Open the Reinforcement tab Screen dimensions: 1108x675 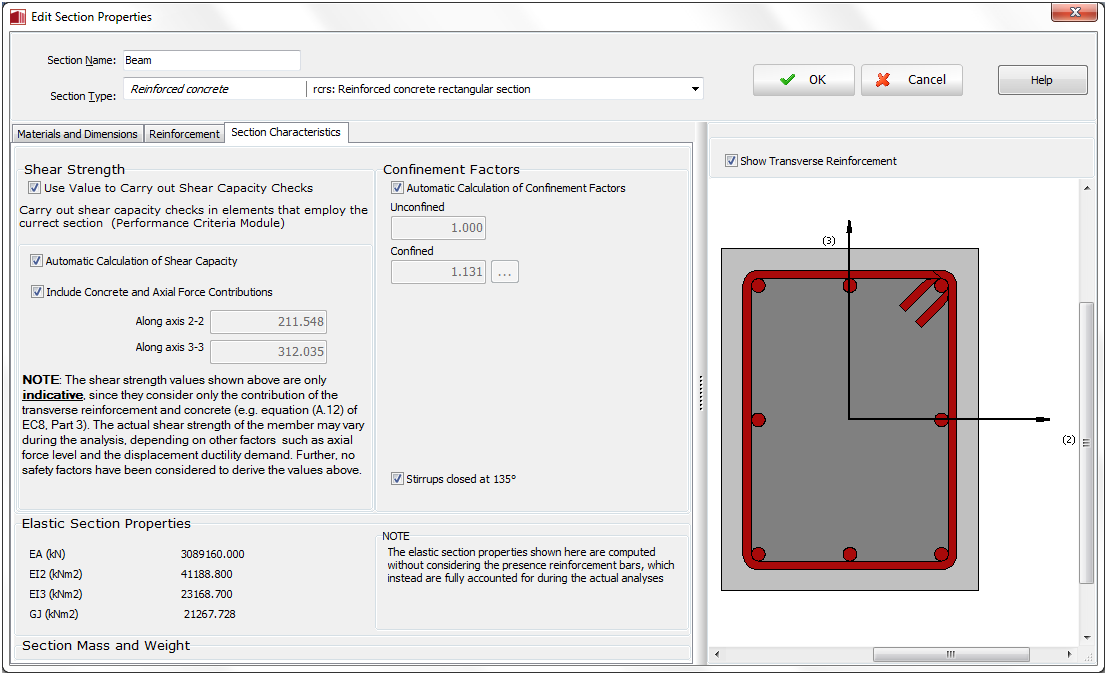click(x=184, y=134)
